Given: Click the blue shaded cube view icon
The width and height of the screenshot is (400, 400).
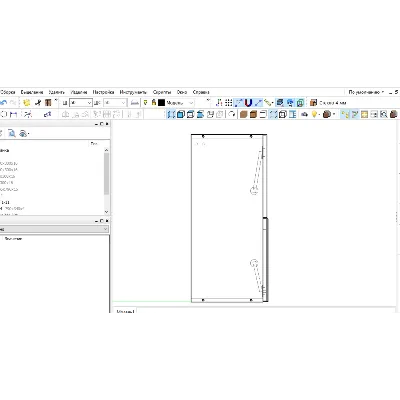Looking at the screenshot, I should point(181,114).
